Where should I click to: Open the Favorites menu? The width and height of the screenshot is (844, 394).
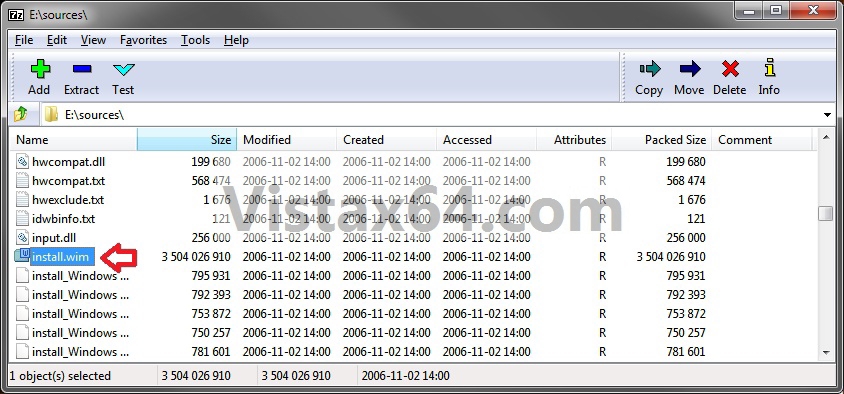143,40
